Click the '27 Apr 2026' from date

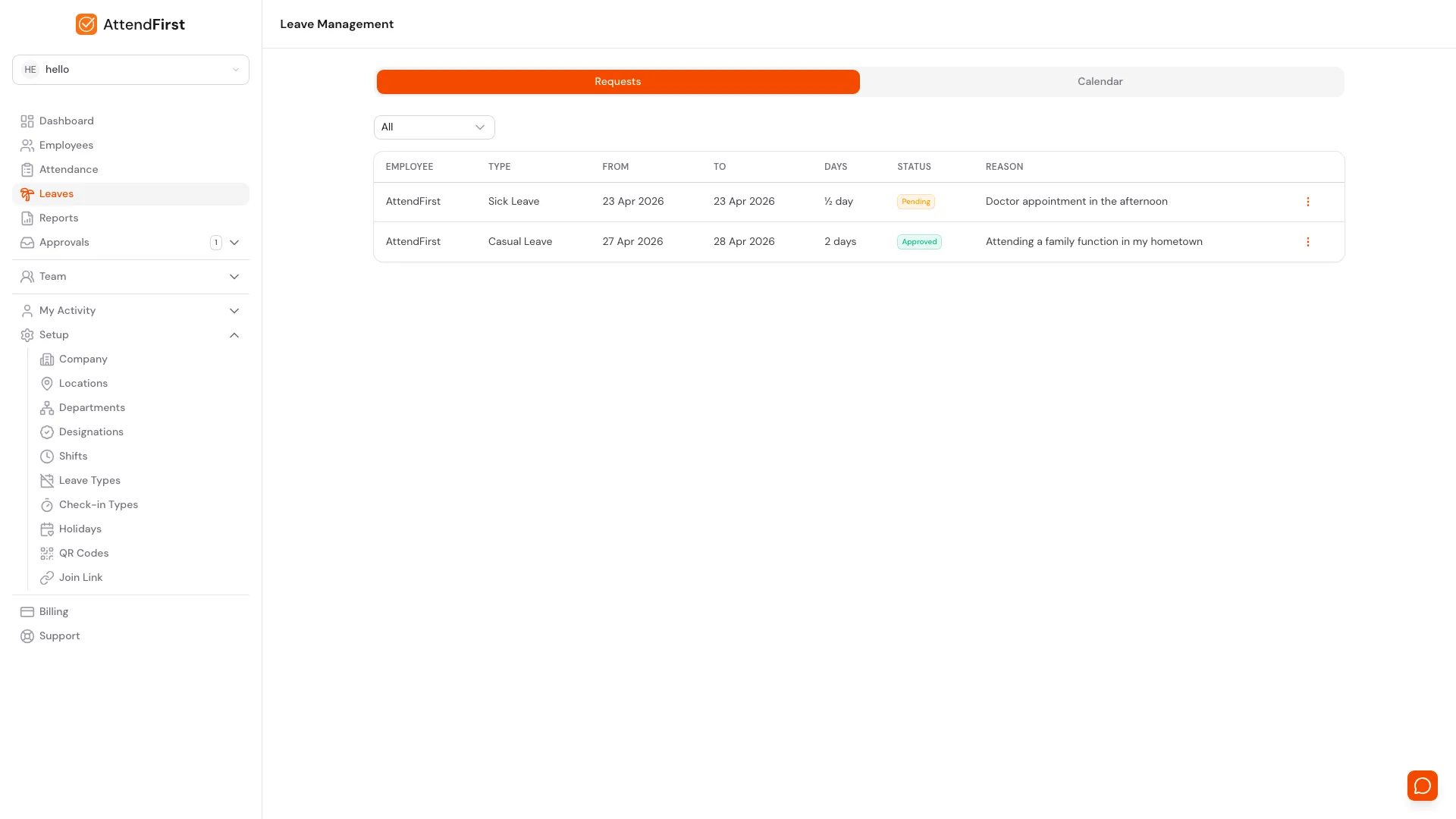pos(632,242)
